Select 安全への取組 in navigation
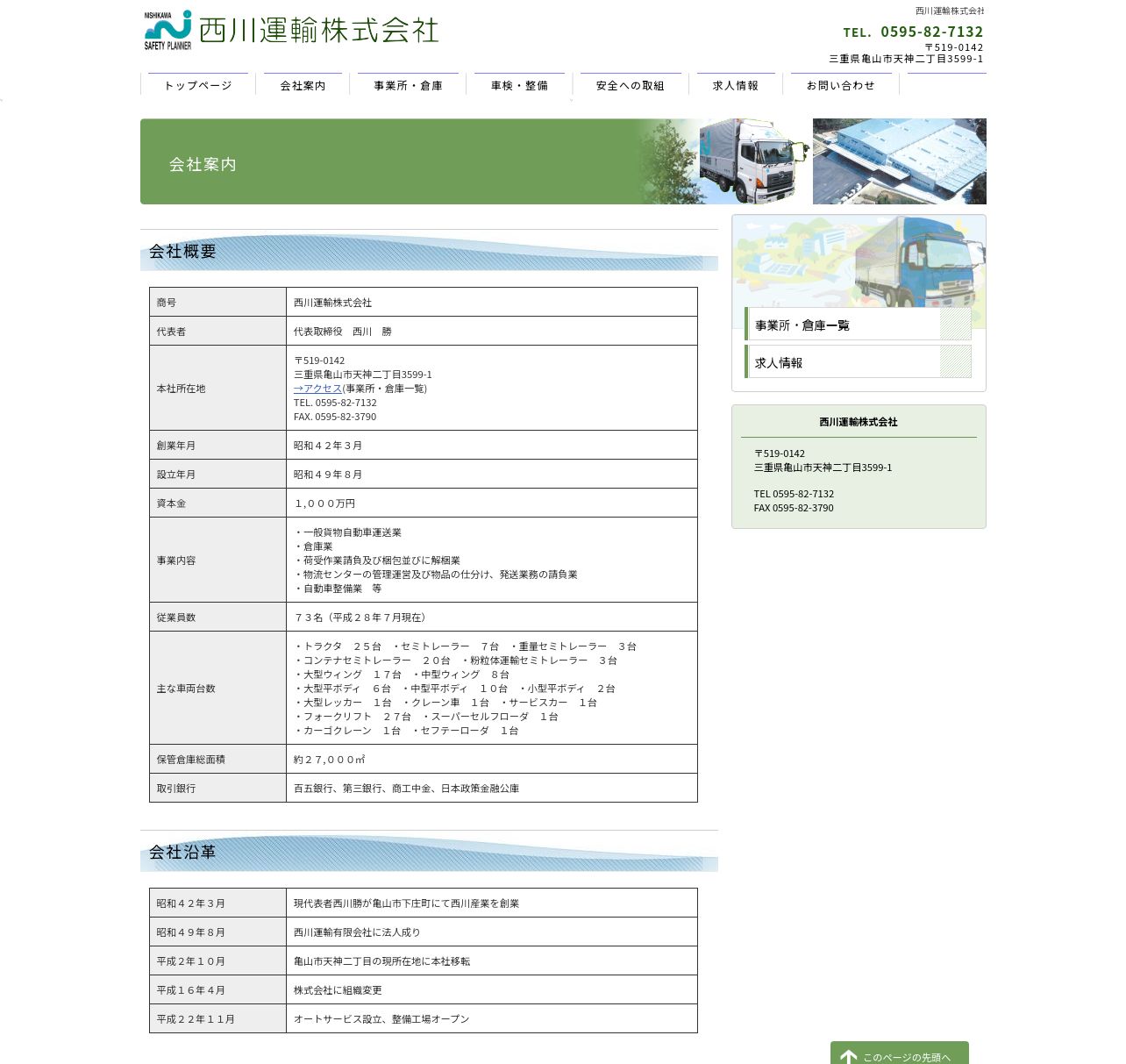The height and width of the screenshot is (1064, 1126). pos(631,85)
